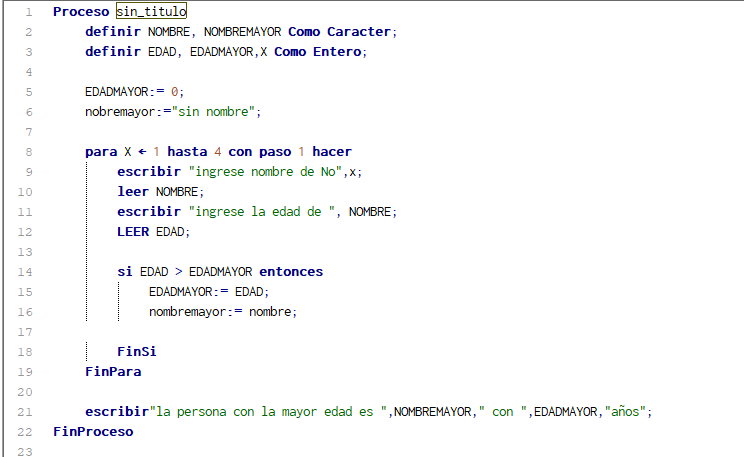Click the "Proceso" keyword on line 1
The width and height of the screenshot is (744, 457).
pyautogui.click(x=81, y=11)
